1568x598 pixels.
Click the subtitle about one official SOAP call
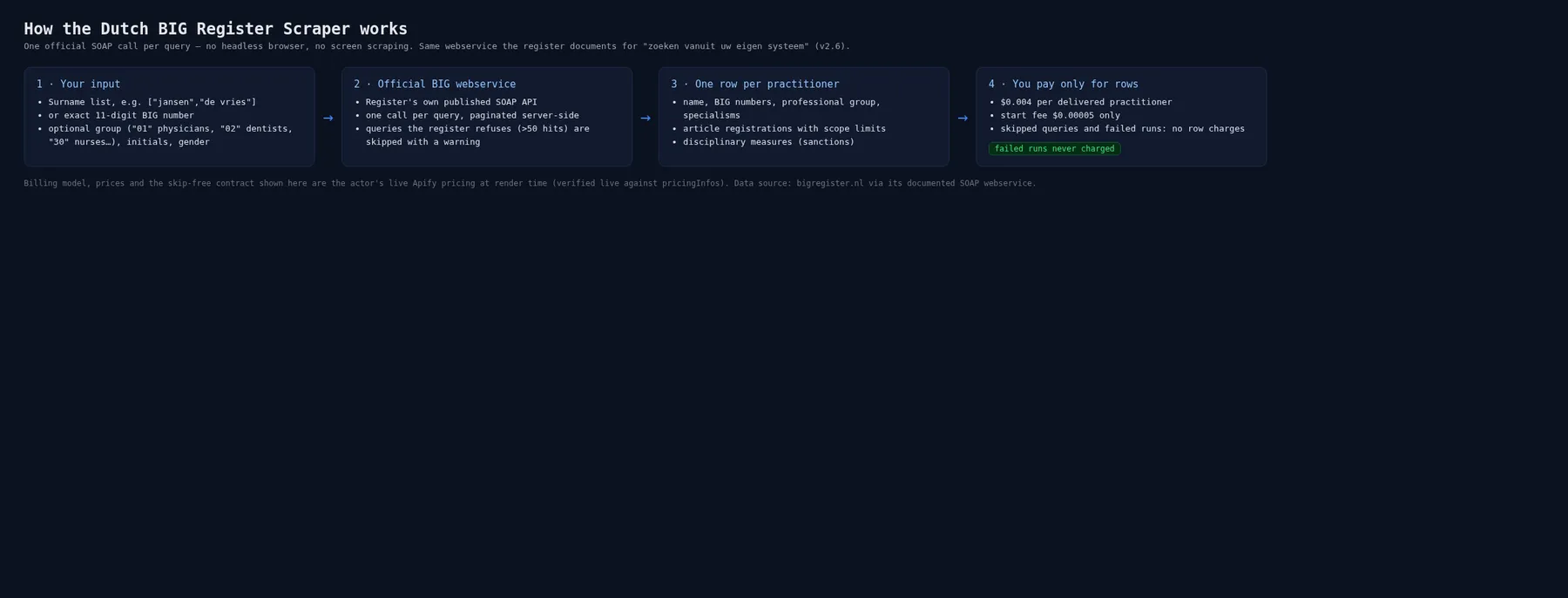click(436, 46)
